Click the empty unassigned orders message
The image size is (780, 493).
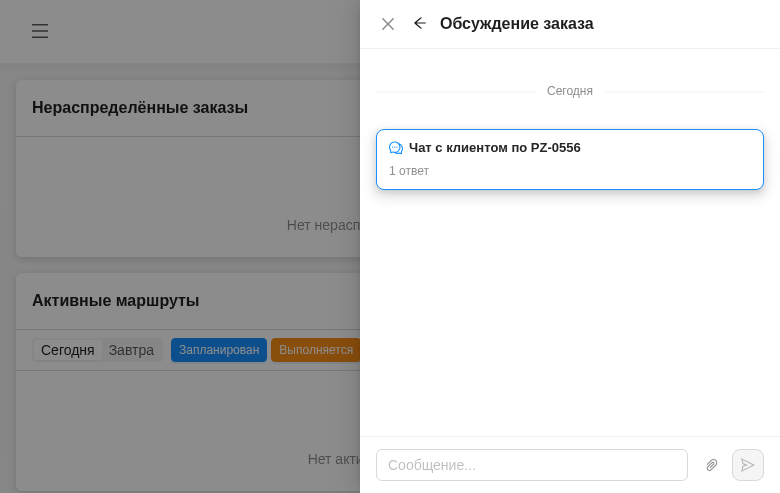pos(323,225)
